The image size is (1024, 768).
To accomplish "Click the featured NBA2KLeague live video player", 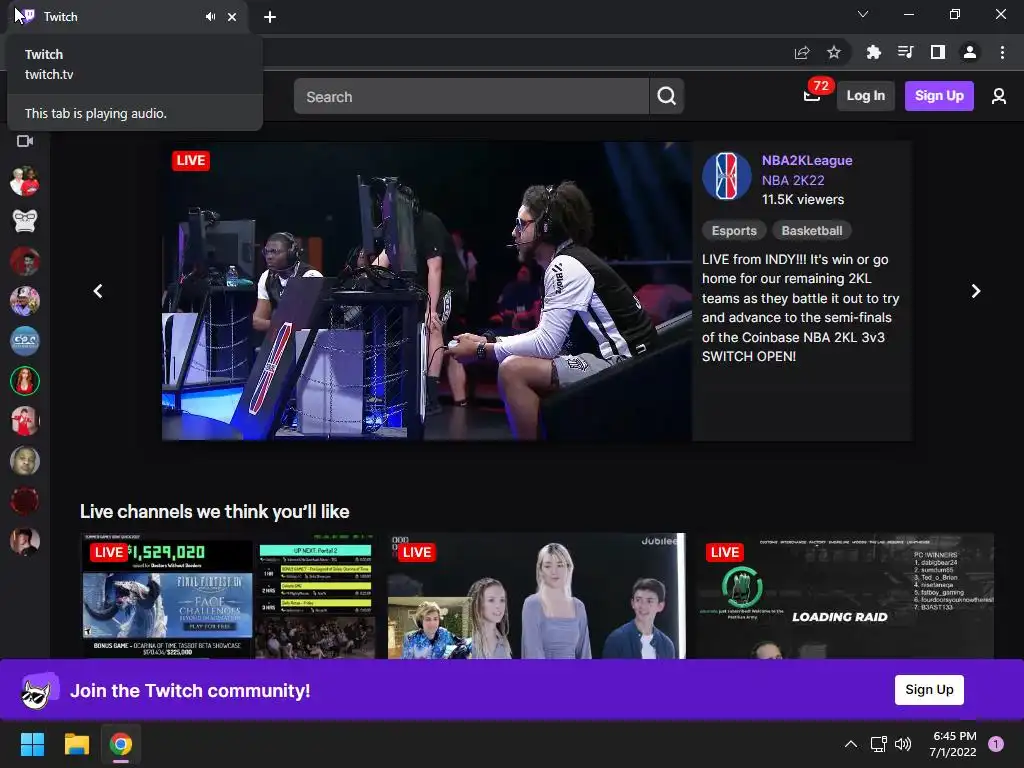I will [x=427, y=291].
